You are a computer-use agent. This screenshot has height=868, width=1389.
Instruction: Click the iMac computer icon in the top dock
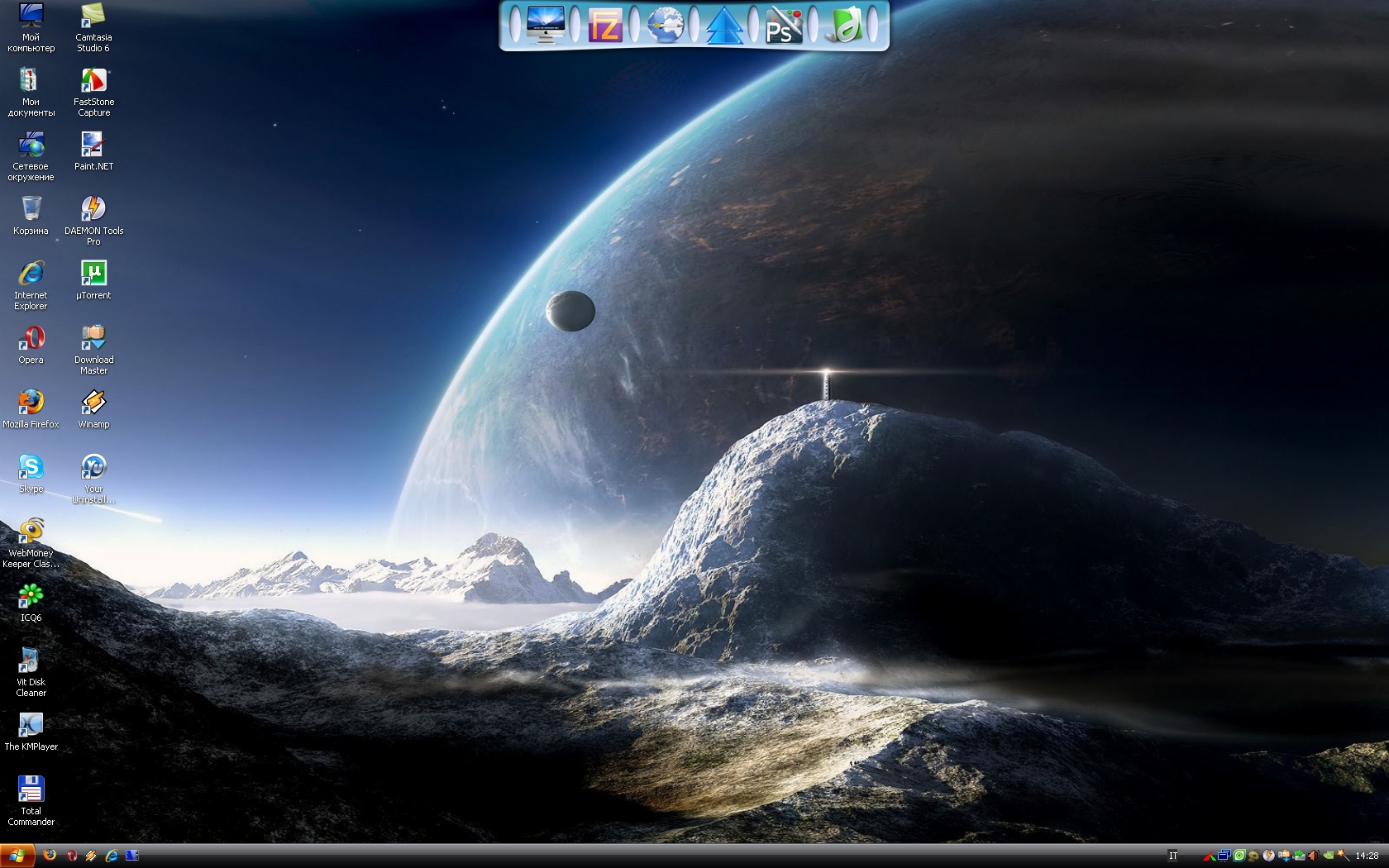pos(545,25)
